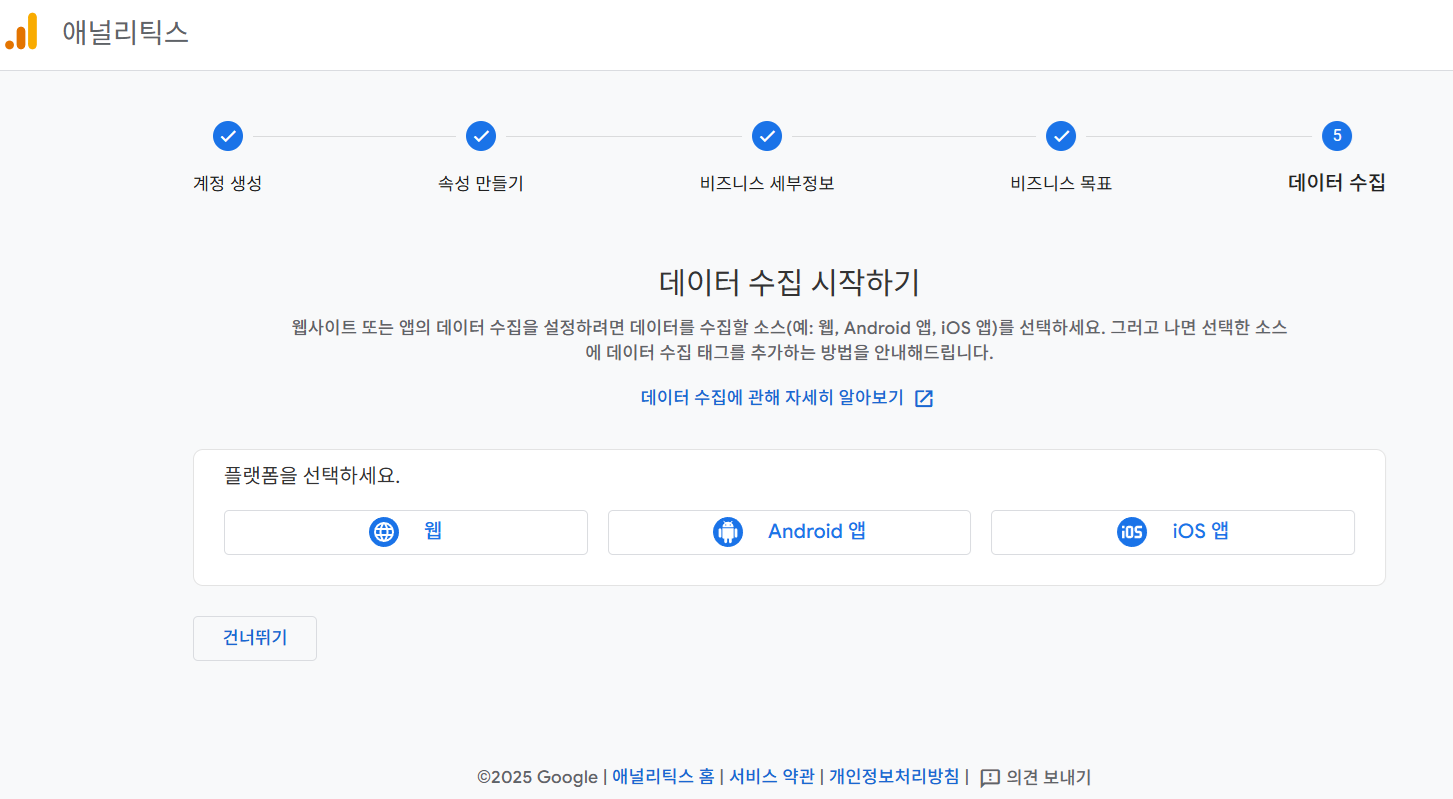Click the checkmark icon above 비즈니스 목표
The width and height of the screenshot is (1453, 799).
click(x=1059, y=136)
